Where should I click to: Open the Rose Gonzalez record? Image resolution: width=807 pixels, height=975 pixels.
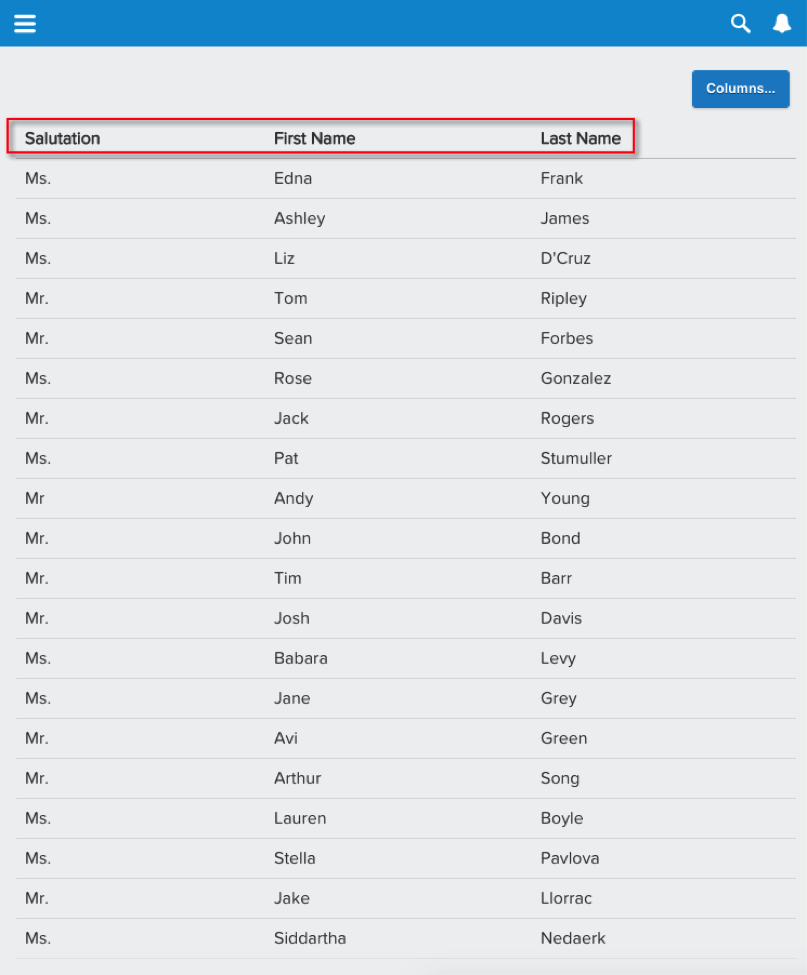[x=406, y=379]
